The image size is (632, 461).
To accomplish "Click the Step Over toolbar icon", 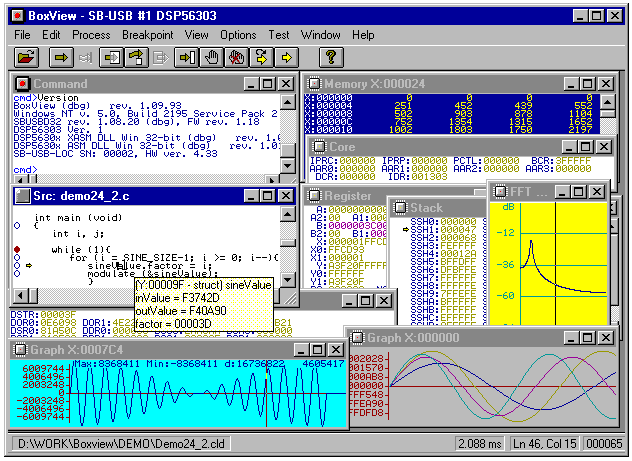I will coord(136,57).
